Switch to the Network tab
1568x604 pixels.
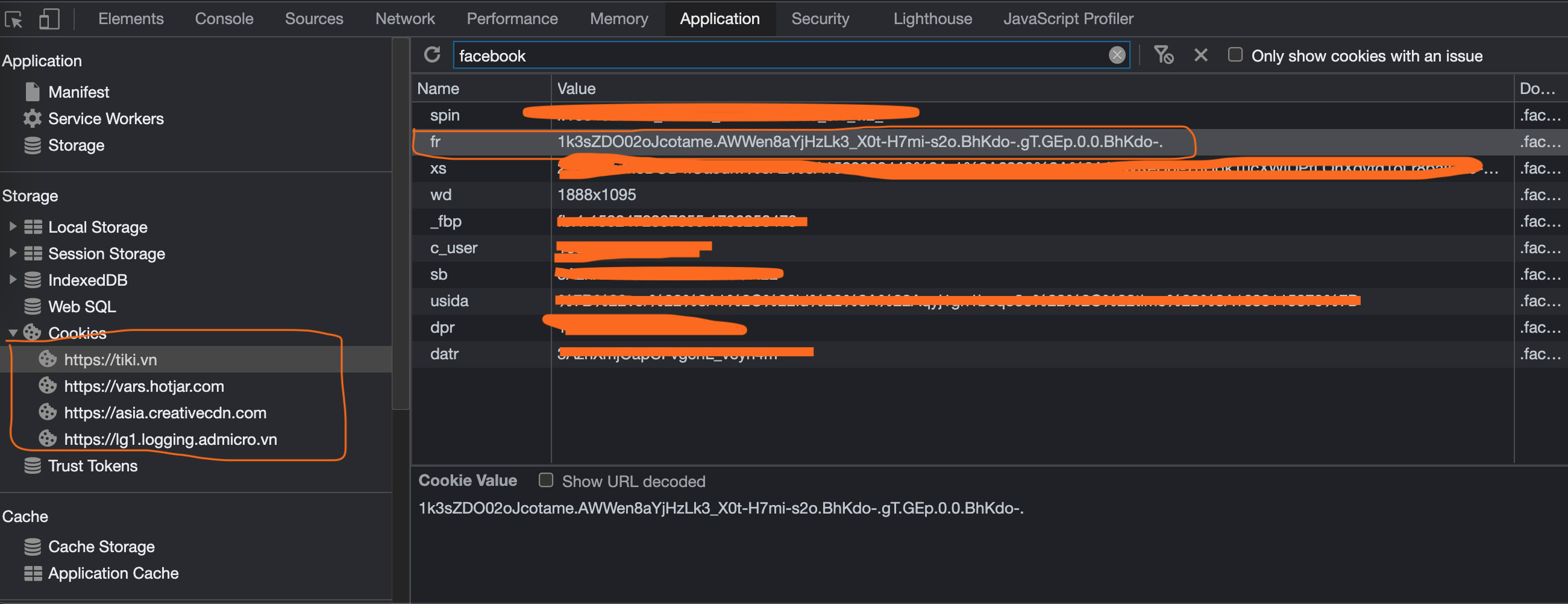(x=405, y=19)
